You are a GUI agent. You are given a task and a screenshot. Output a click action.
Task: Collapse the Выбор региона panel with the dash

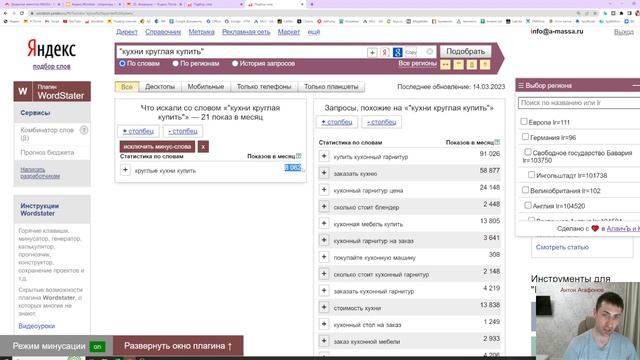tap(636, 86)
